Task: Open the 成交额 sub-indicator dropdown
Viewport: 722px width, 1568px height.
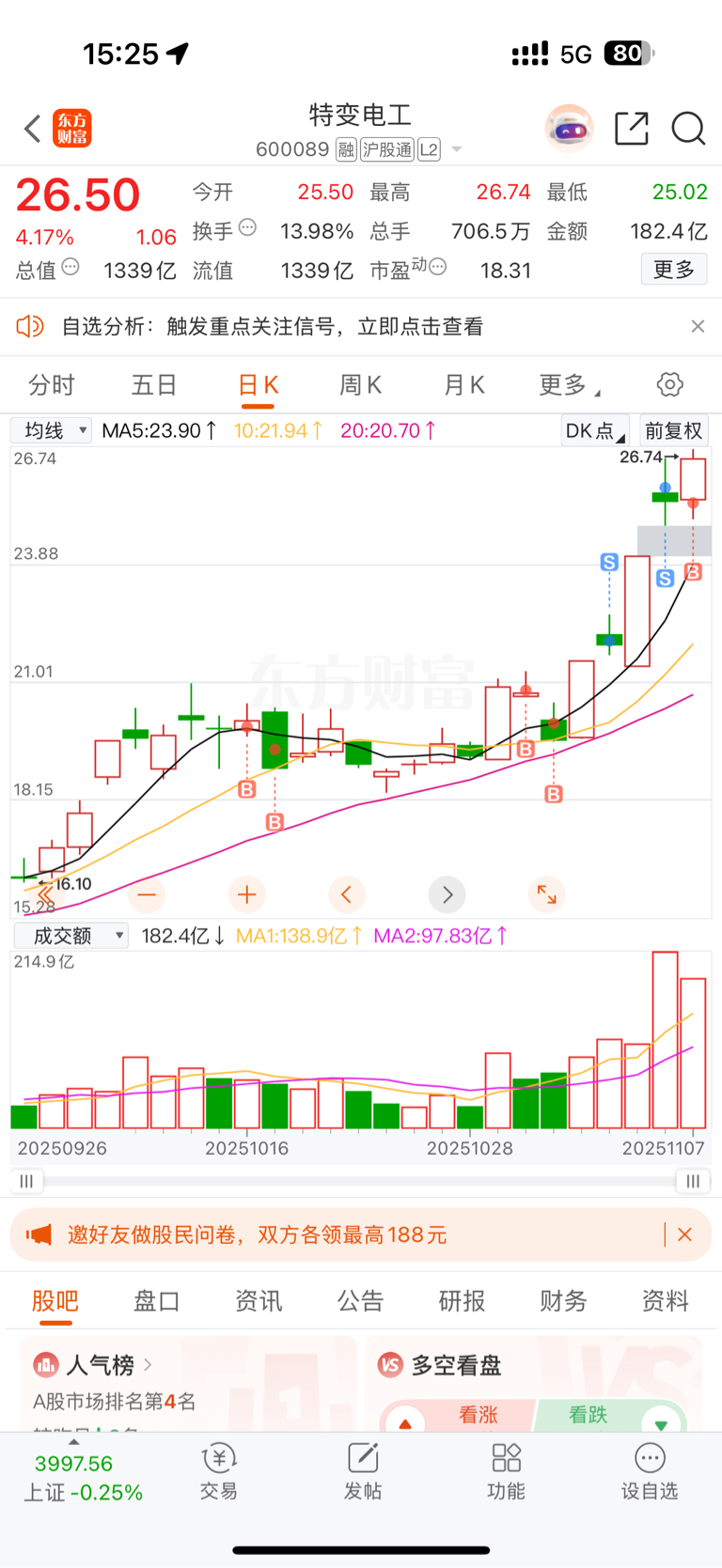Action: (71, 936)
